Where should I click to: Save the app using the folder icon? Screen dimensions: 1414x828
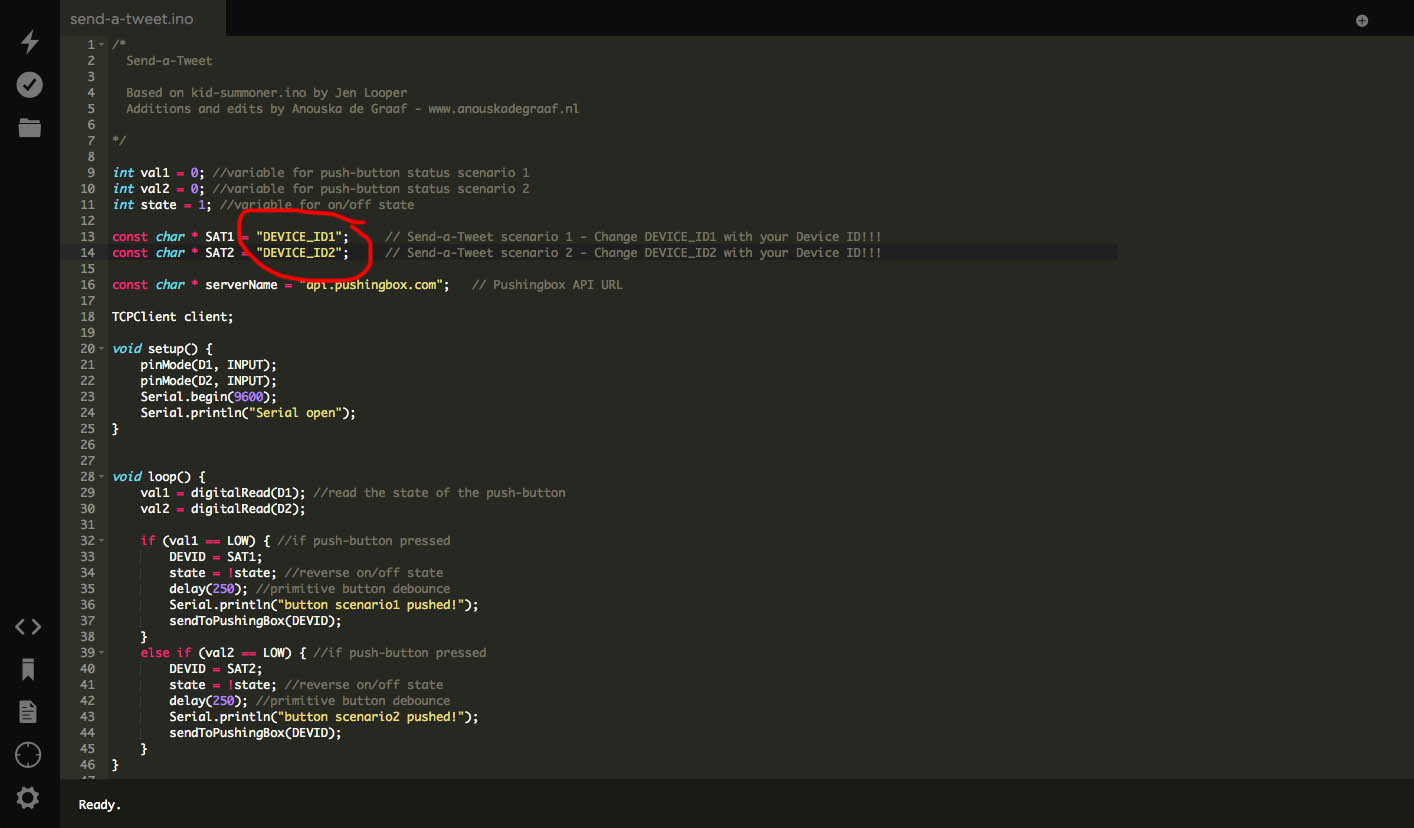29,128
